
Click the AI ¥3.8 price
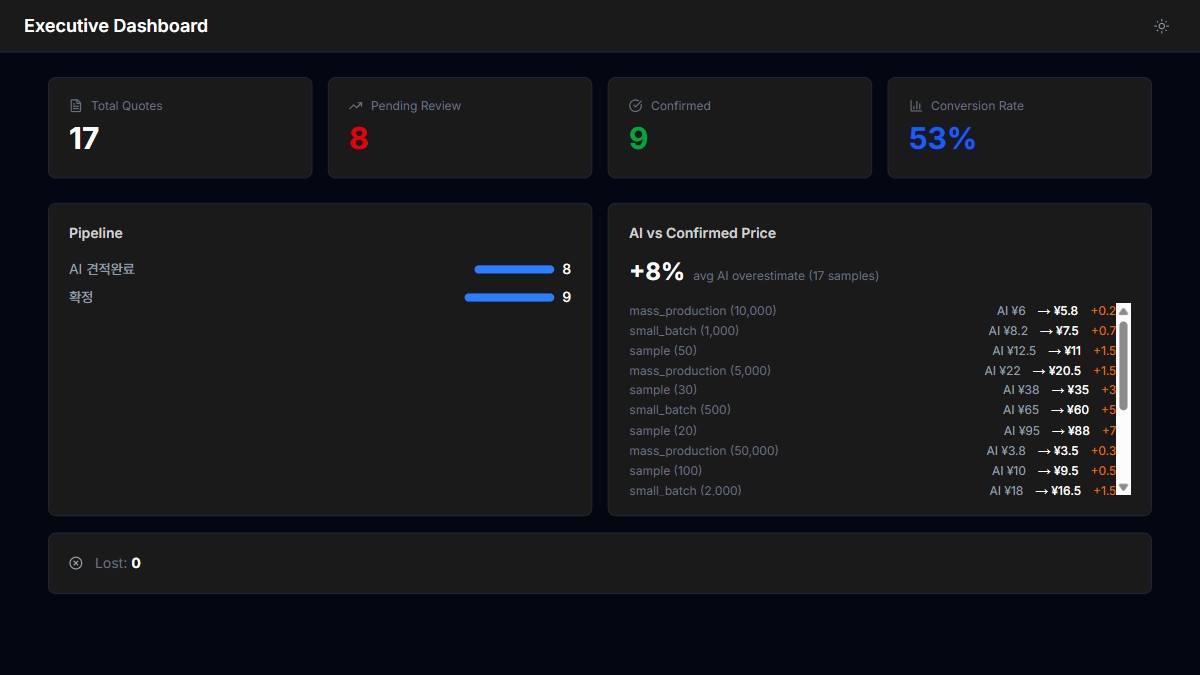pos(1006,451)
